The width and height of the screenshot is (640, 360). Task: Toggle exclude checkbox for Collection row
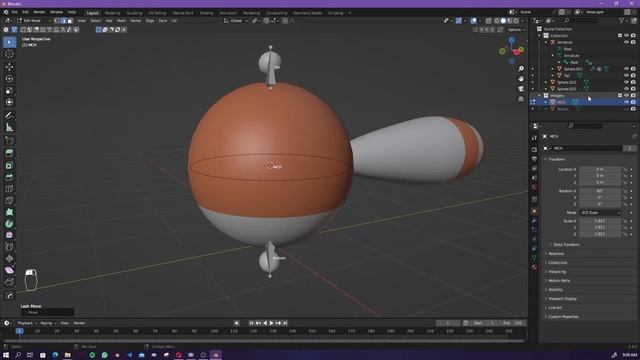(x=620, y=36)
